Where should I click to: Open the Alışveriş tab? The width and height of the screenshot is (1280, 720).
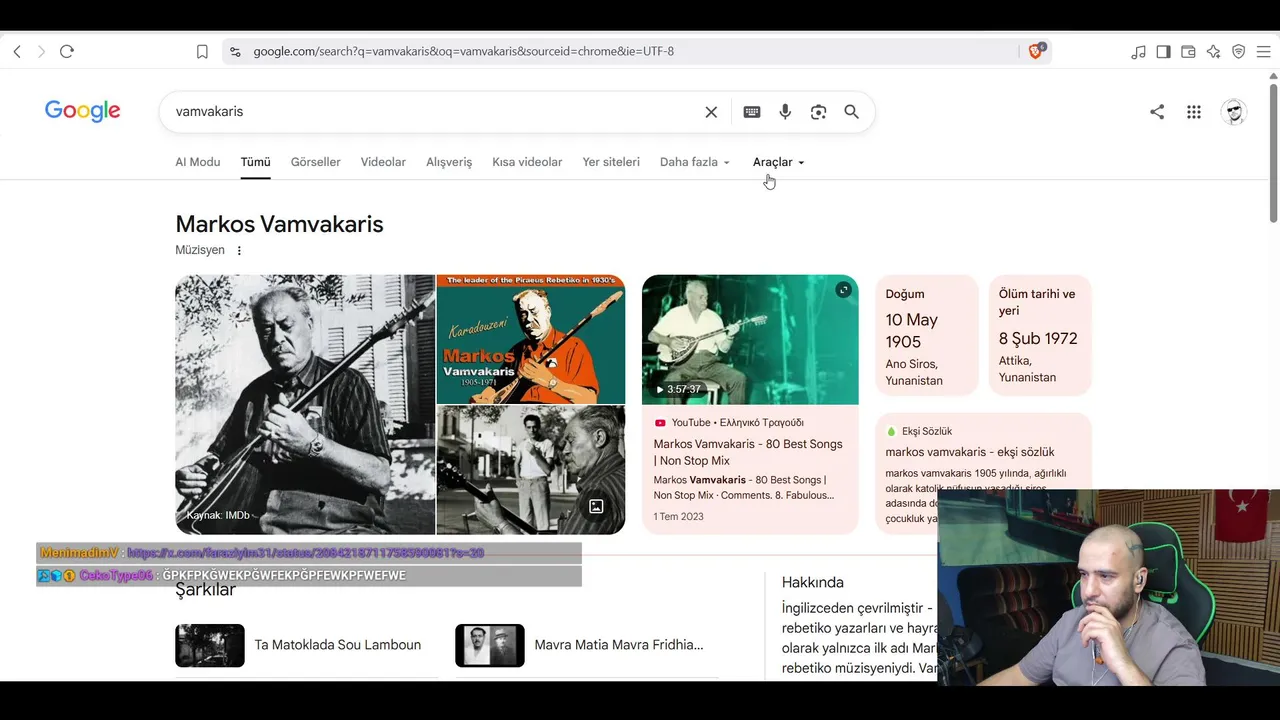tap(449, 162)
